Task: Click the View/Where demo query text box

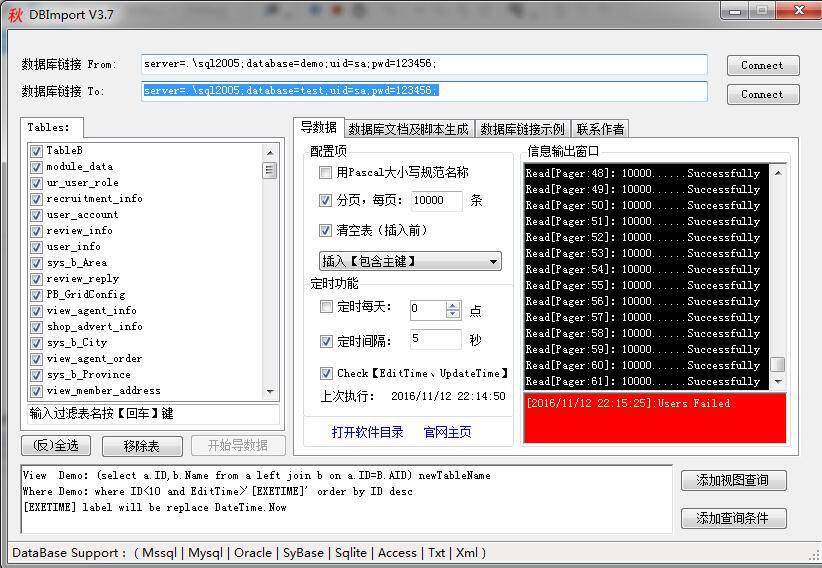Action: pos(346,499)
